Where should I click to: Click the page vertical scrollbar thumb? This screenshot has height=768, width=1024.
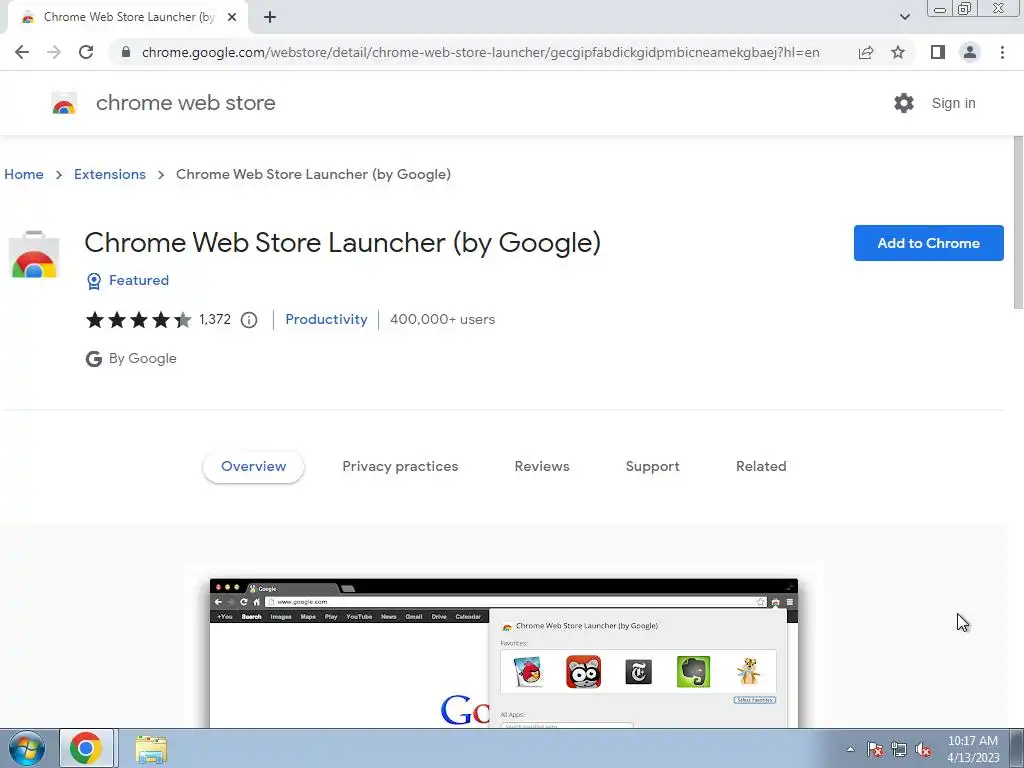click(x=1017, y=222)
